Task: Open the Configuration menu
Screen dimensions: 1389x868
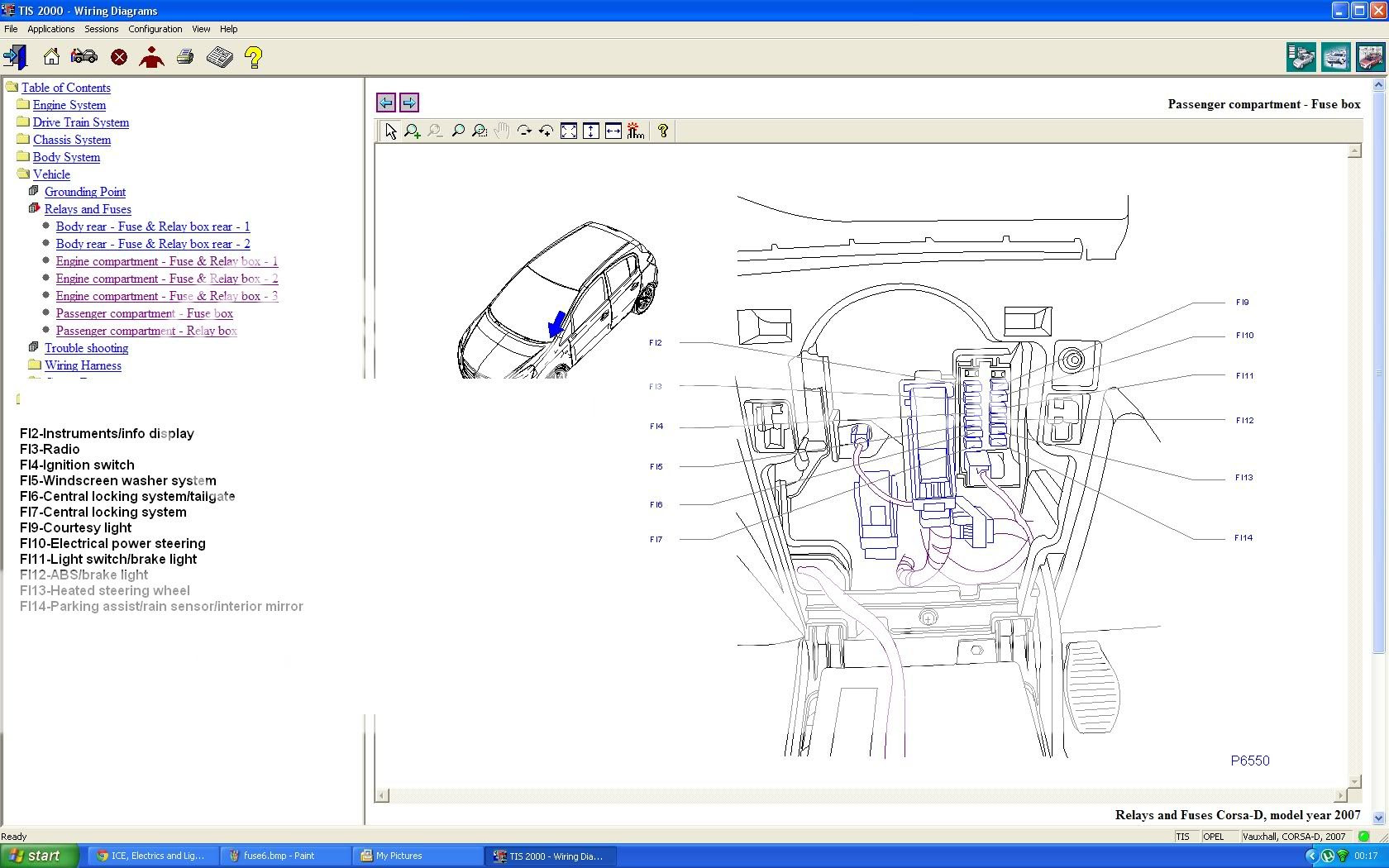Action: [155, 29]
